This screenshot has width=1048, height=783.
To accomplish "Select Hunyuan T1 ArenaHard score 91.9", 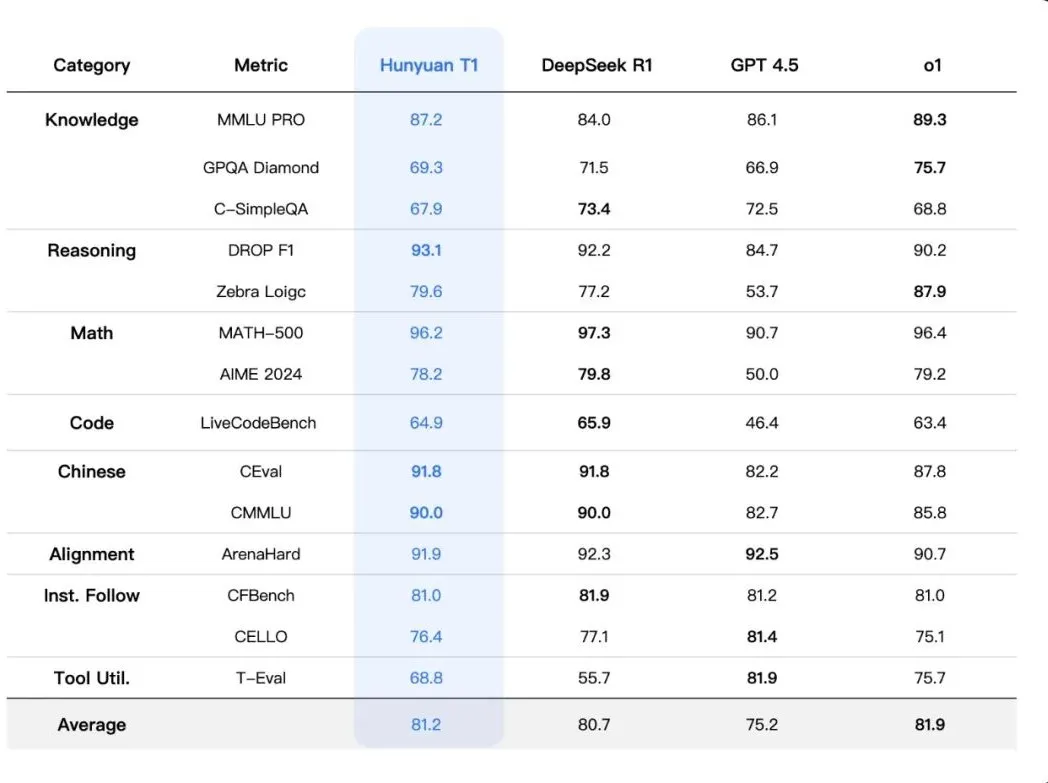I will [426, 555].
